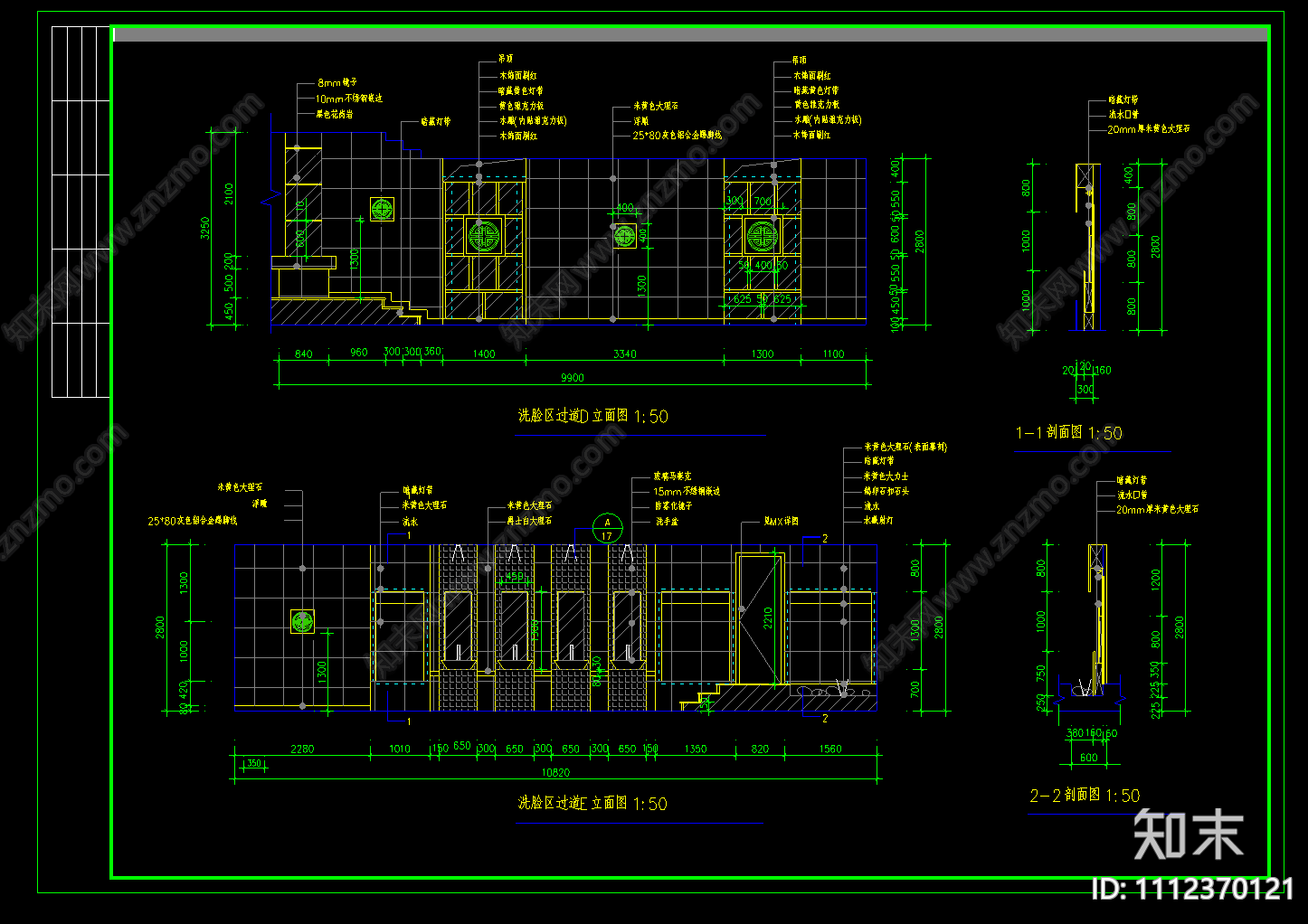1308x924 pixels.
Task: Select the 3250 vertical dimension value
Action: (x=205, y=228)
